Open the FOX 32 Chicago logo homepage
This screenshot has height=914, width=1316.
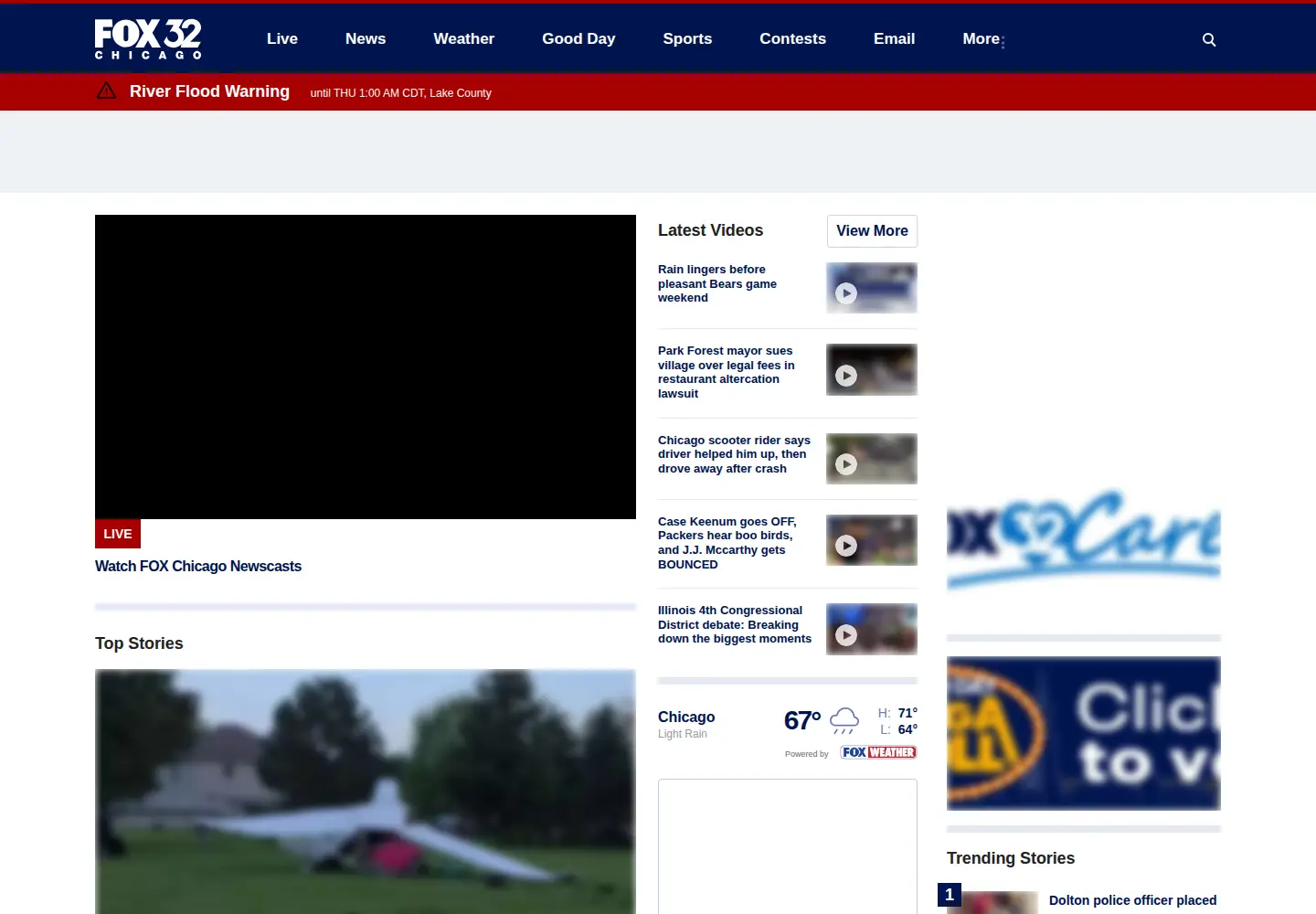148,39
